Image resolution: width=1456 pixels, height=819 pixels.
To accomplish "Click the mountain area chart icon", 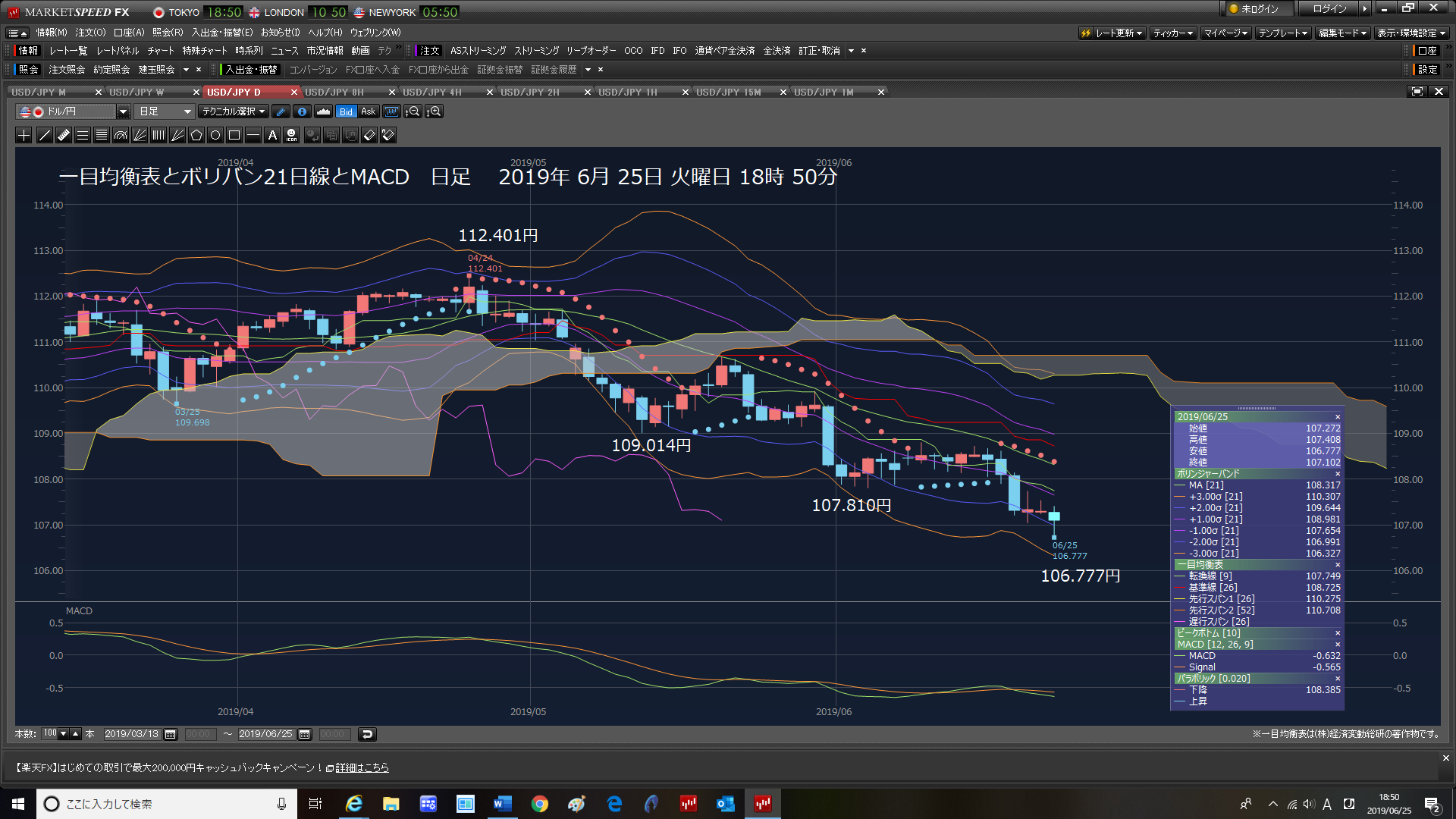I will [x=323, y=111].
